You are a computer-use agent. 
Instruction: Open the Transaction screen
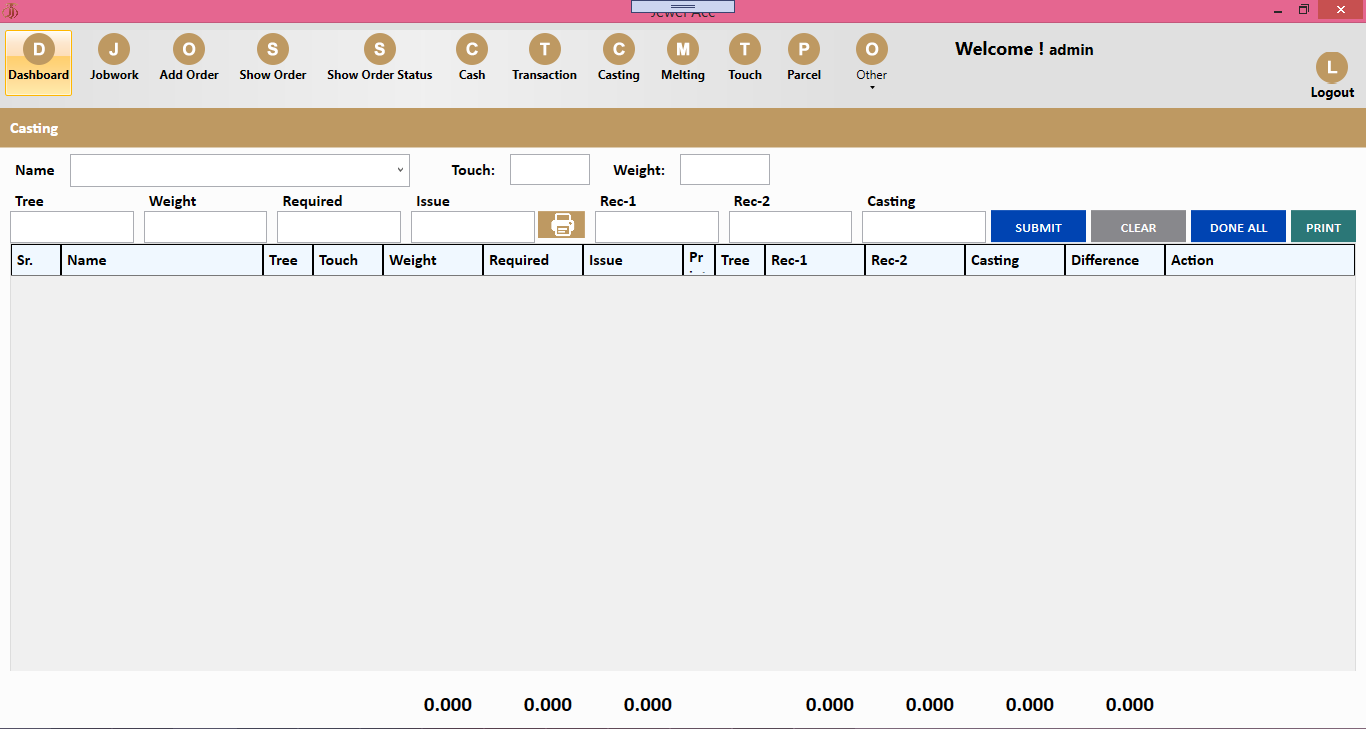pyautogui.click(x=544, y=60)
